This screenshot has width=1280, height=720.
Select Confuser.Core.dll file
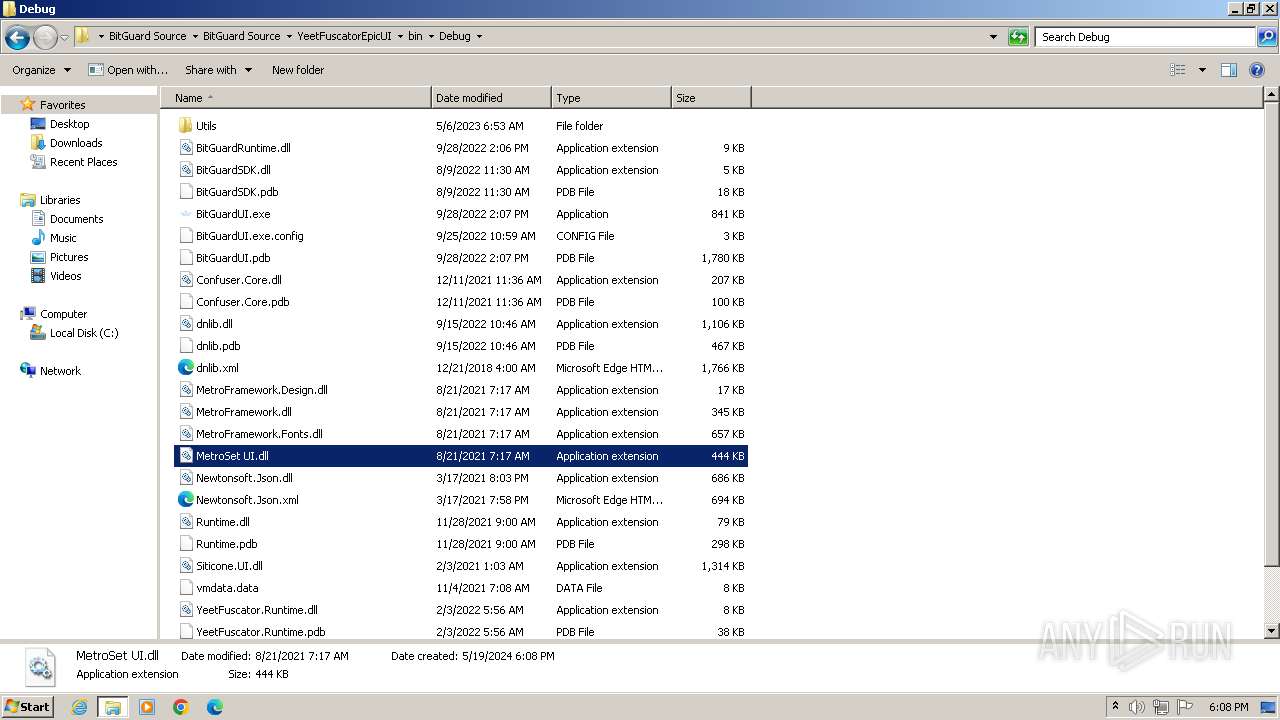point(239,280)
